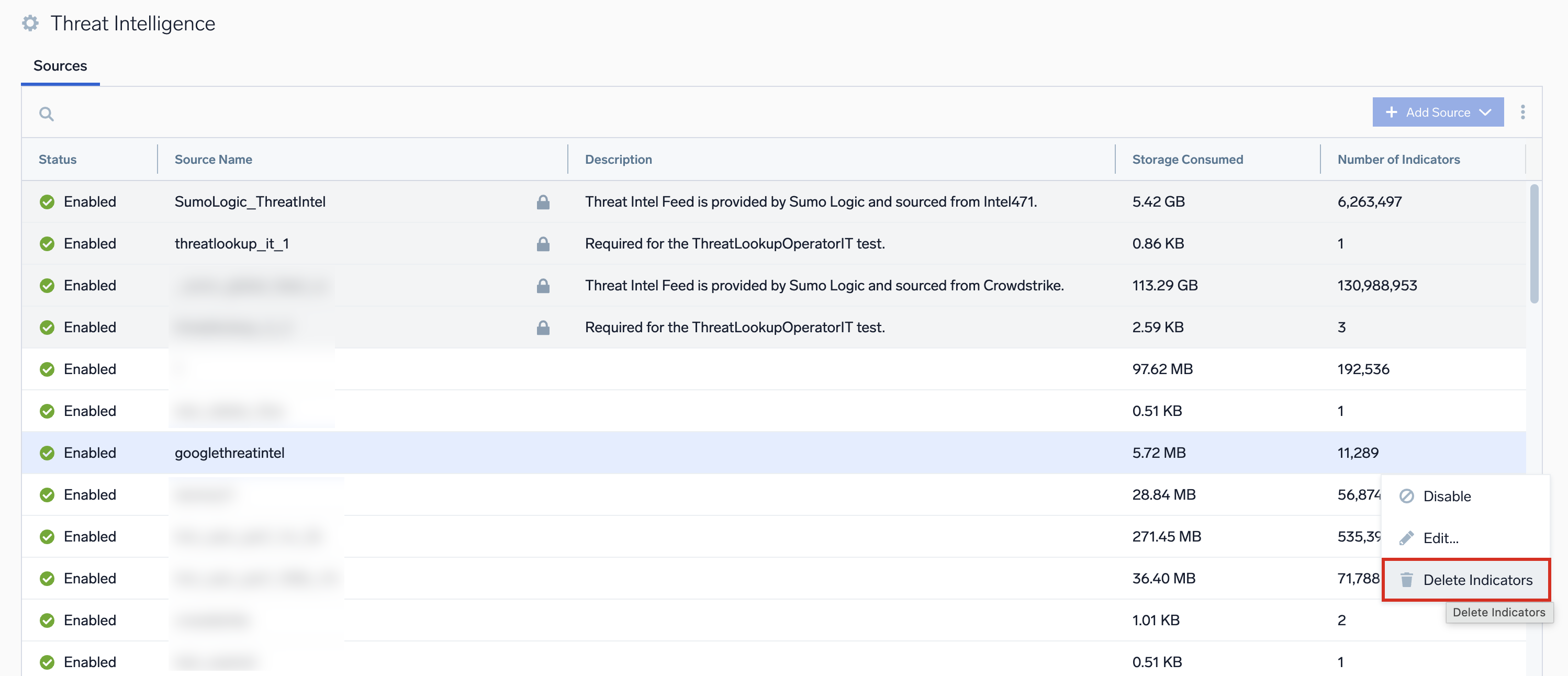The image size is (1568, 676).
Task: Click the lock icon on Crowdstrike feed row
Action: [543, 286]
